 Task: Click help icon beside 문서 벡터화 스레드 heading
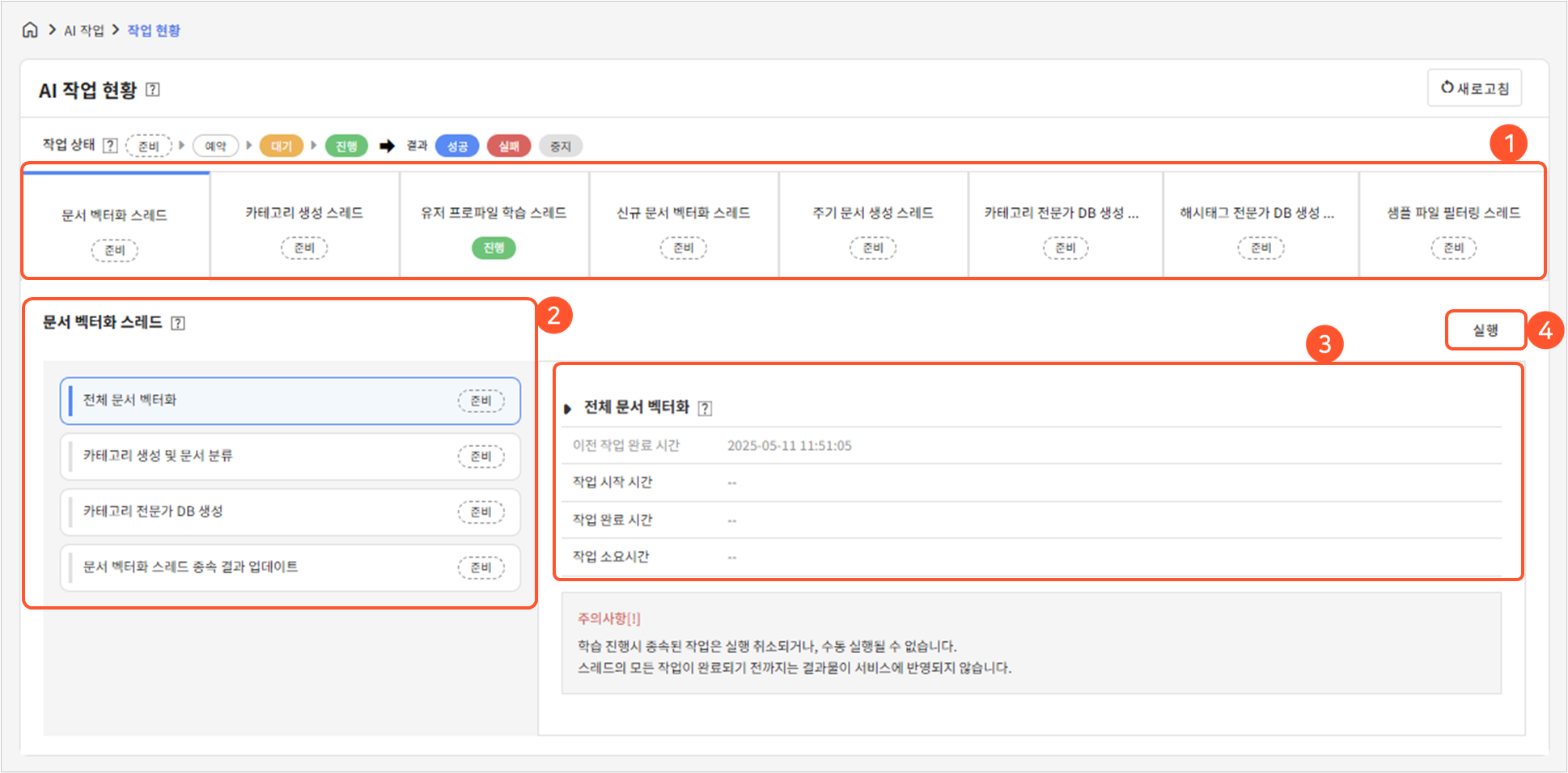click(x=178, y=323)
